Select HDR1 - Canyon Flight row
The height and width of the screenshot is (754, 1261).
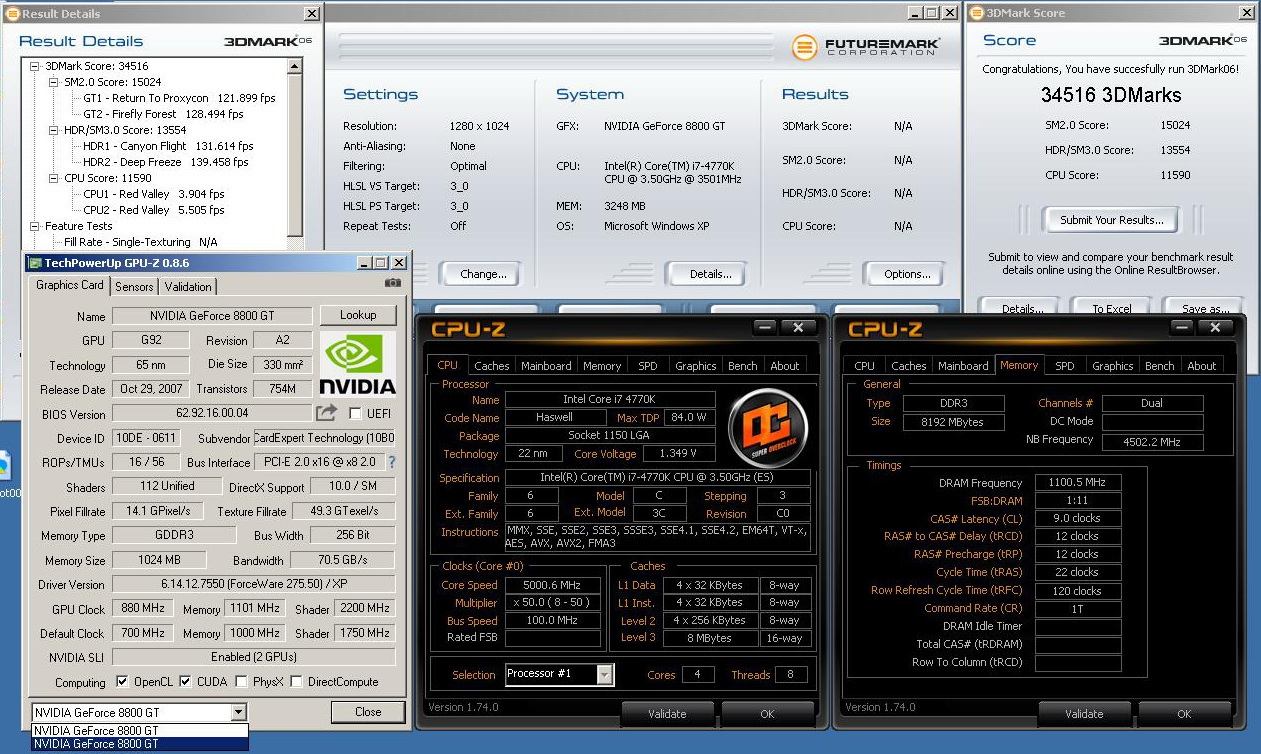(167, 146)
